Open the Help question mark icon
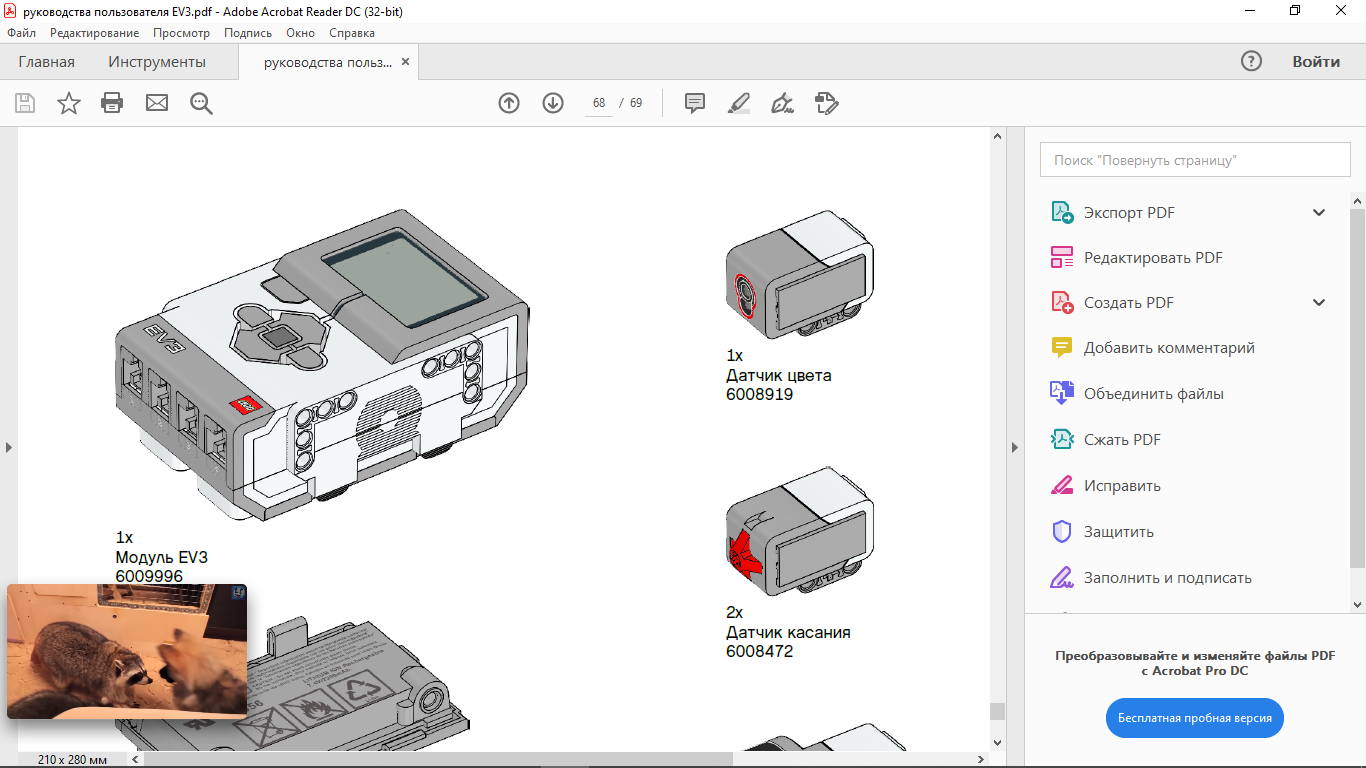This screenshot has width=1366, height=768. click(1251, 61)
